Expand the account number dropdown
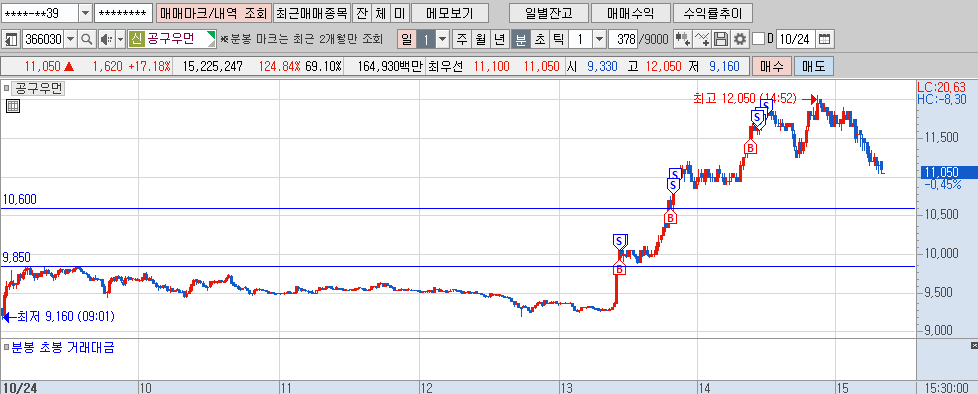Screen dimensions: 978x394 click(x=85, y=12)
